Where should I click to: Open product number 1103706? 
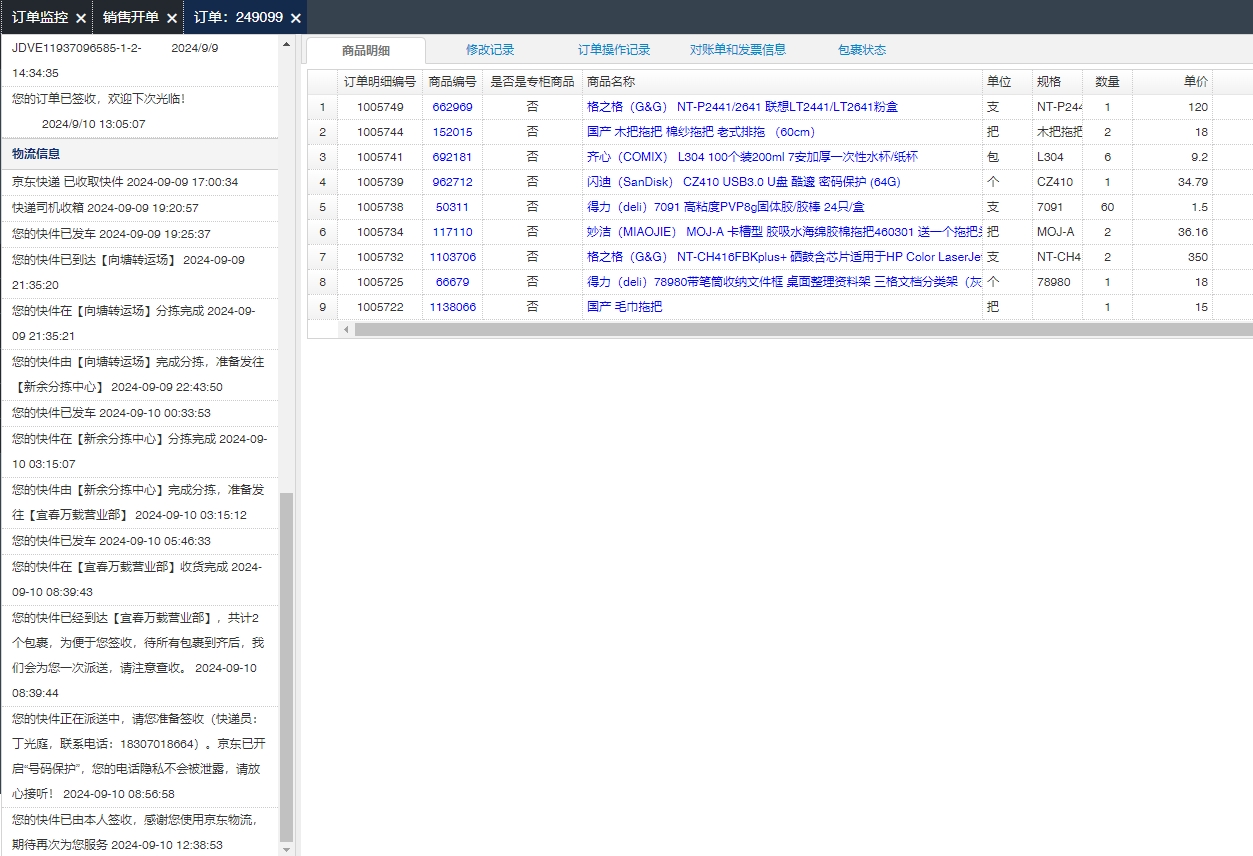(x=452, y=257)
